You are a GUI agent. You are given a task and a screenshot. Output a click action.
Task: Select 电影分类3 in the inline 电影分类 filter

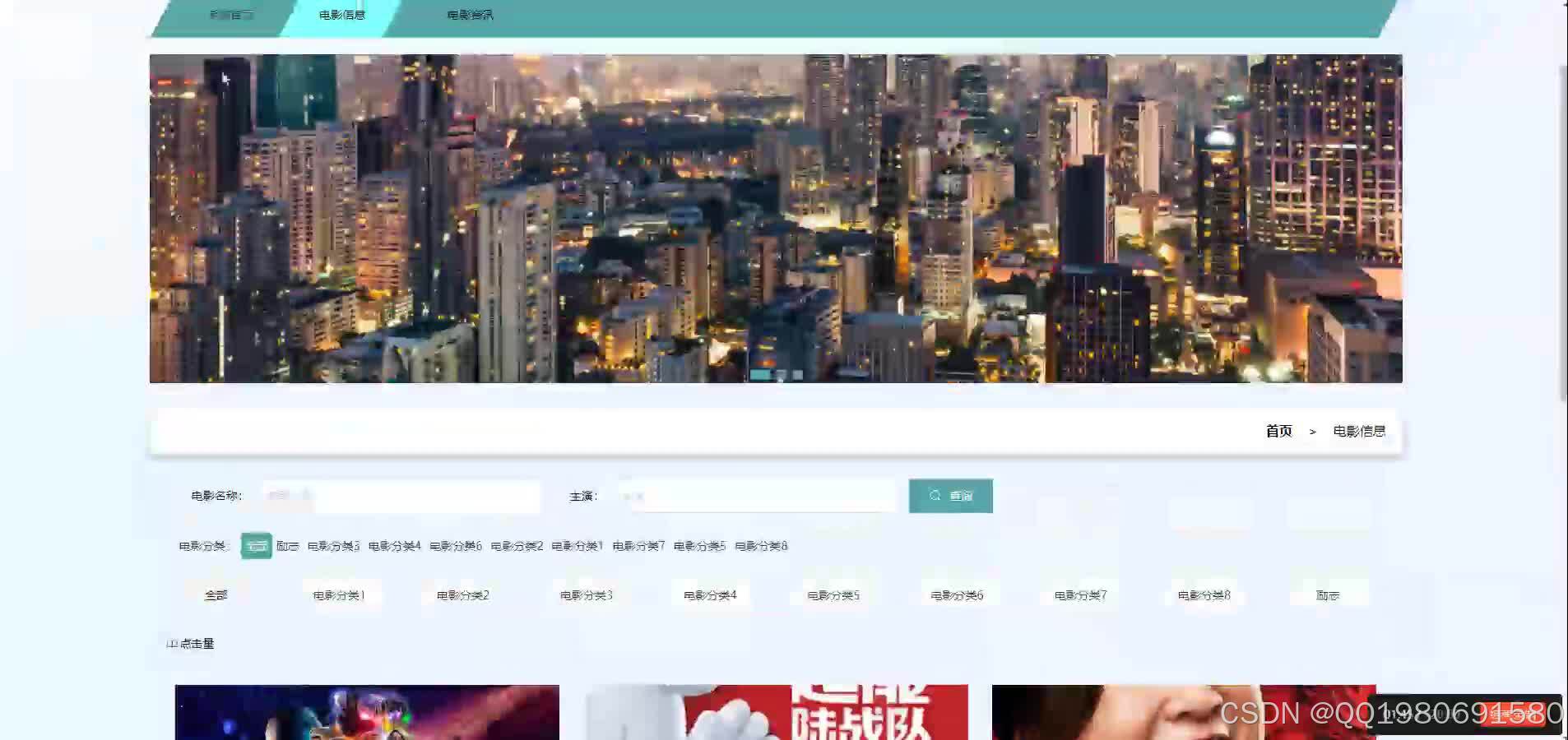pos(333,546)
